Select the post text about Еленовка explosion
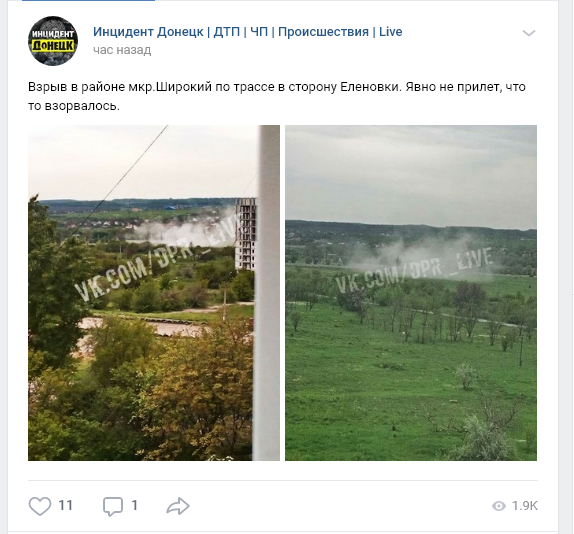 [277, 96]
